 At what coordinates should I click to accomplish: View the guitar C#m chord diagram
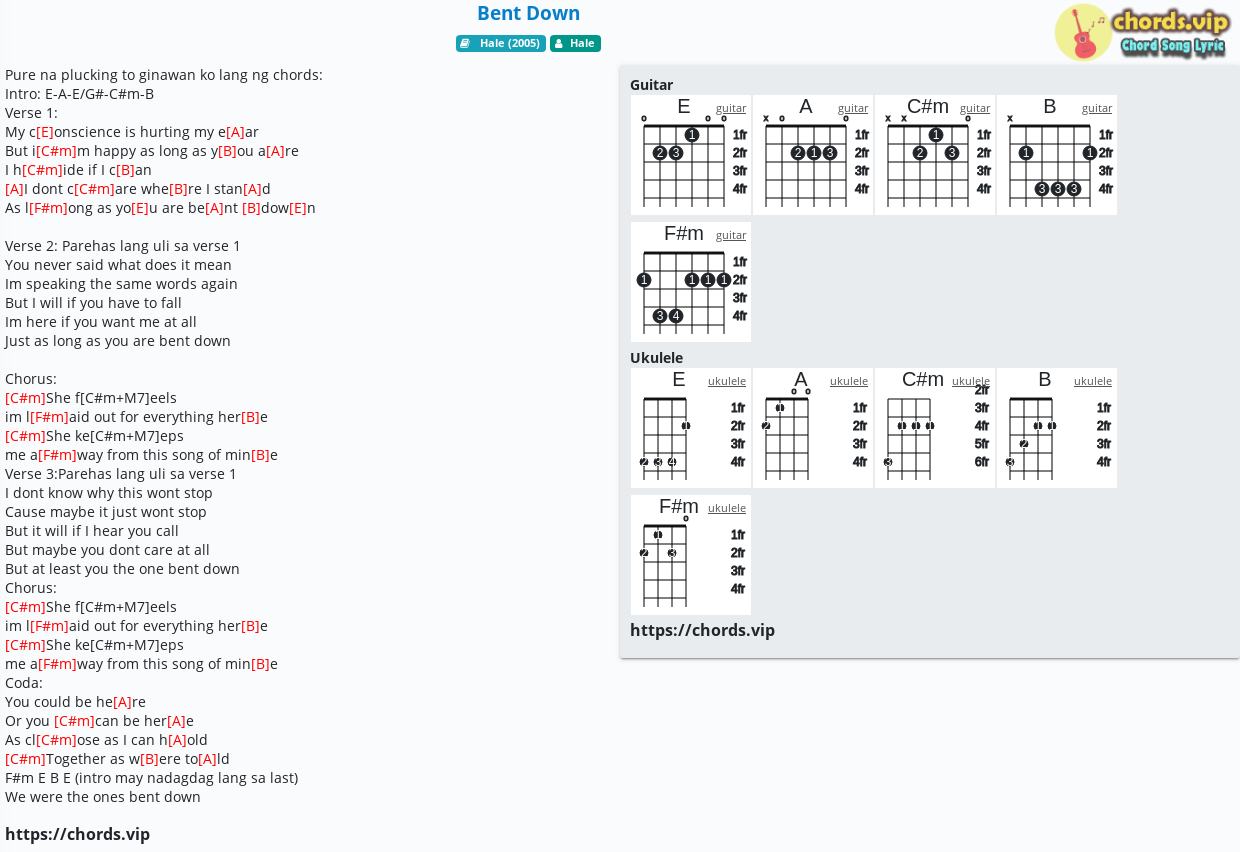pyautogui.click(x=935, y=155)
